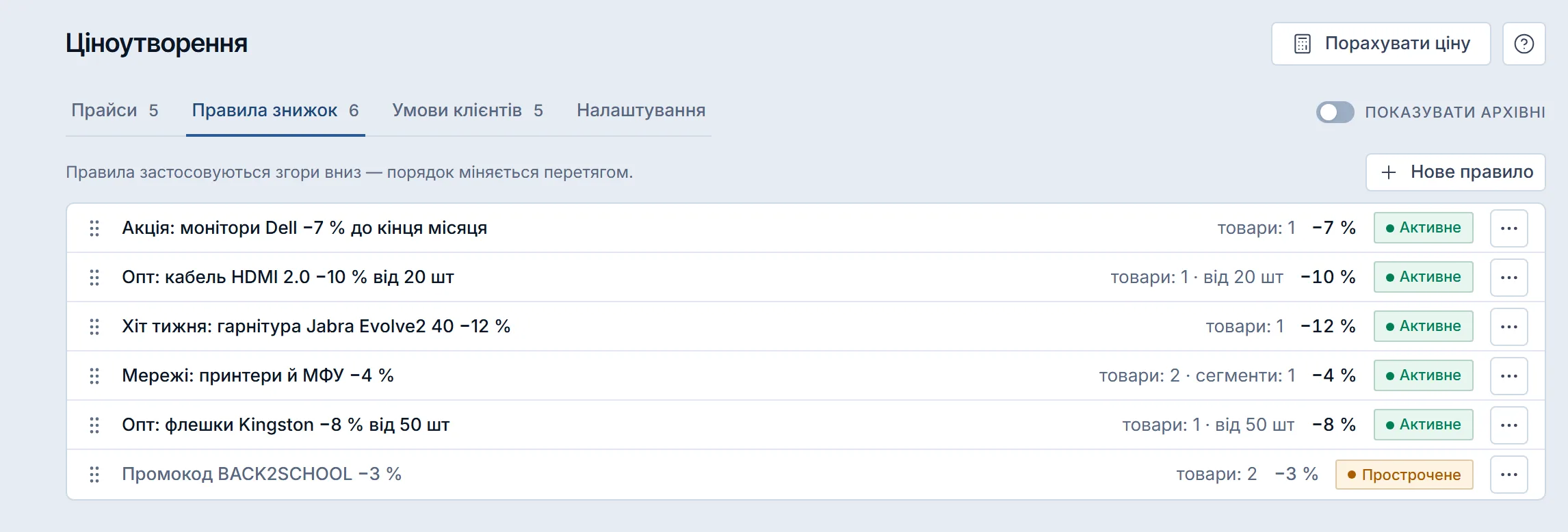Click Активне status of флешки Kingston rule

[x=1423, y=425]
